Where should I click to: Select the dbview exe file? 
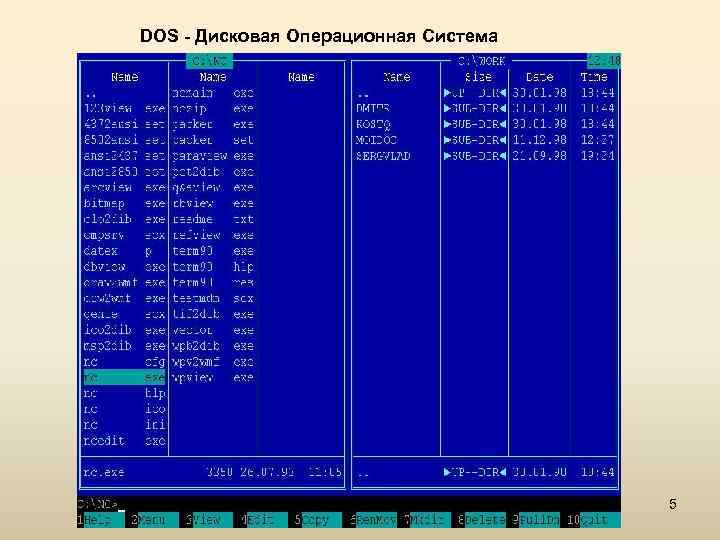coord(124,267)
